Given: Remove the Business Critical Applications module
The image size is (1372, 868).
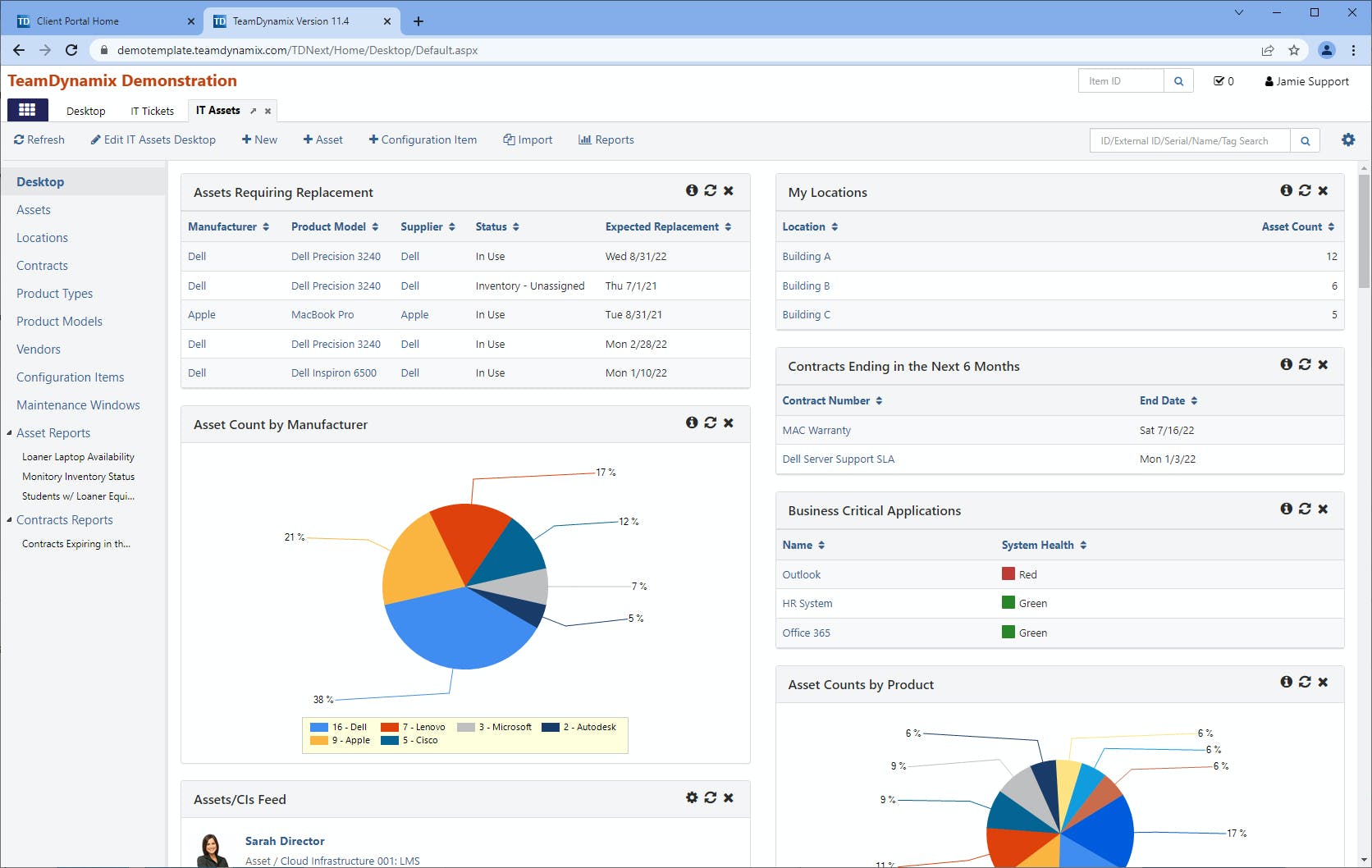Looking at the screenshot, I should (x=1323, y=509).
